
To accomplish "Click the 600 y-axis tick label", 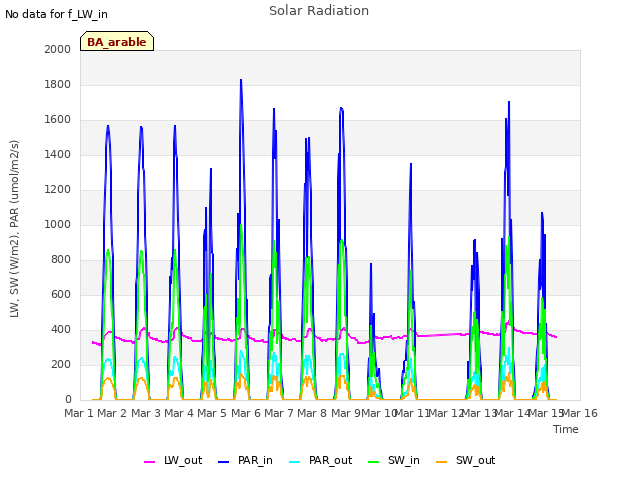I will (x=61, y=295).
